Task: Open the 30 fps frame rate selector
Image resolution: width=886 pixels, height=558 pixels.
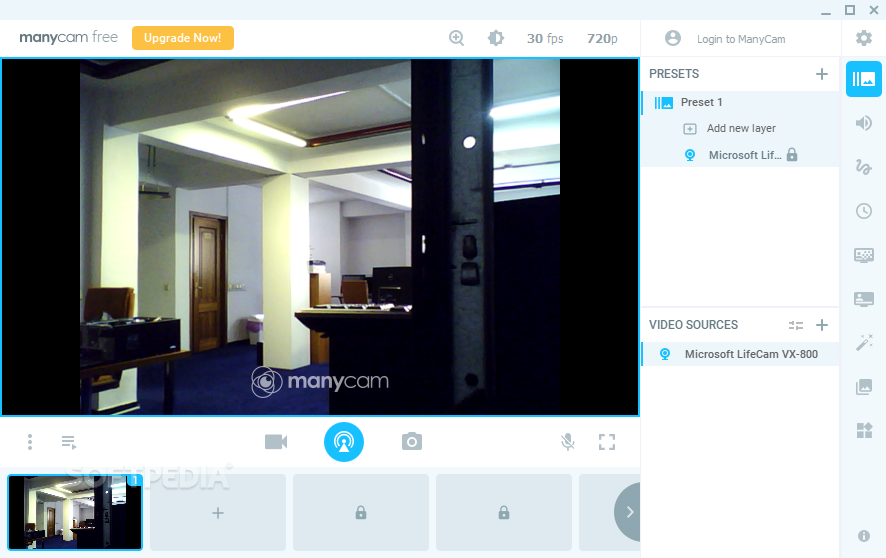Action: tap(545, 38)
